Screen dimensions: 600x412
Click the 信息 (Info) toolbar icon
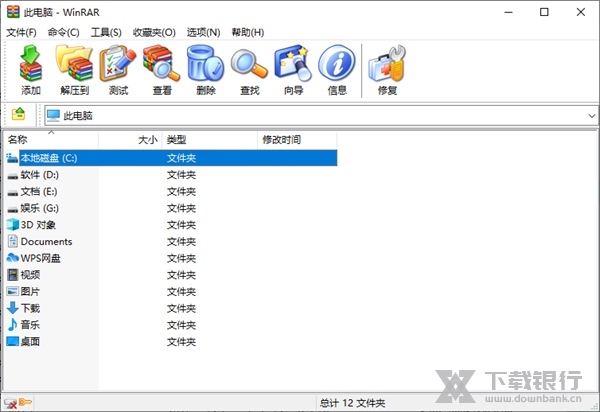337,63
